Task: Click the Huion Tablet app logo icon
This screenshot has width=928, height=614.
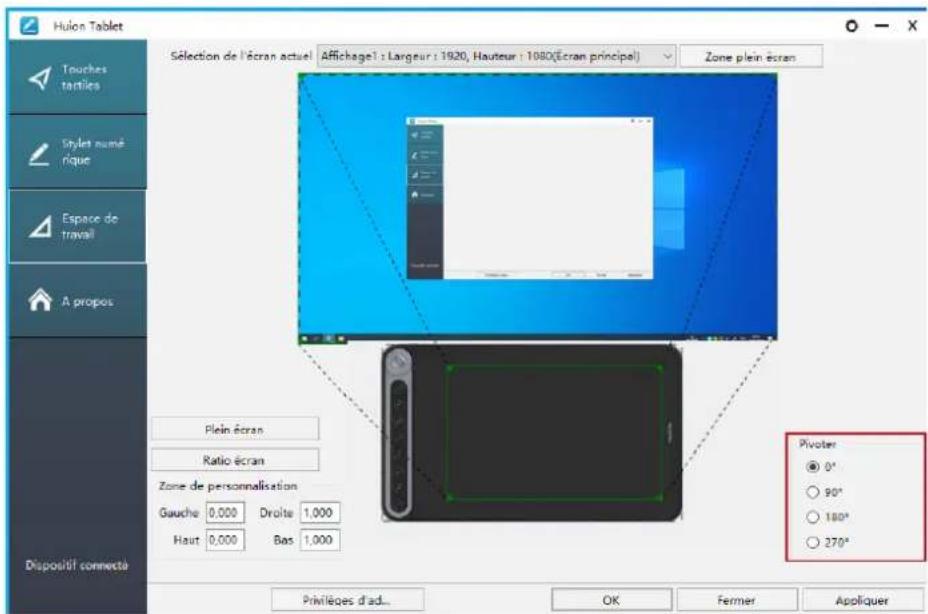Action: 29,25
